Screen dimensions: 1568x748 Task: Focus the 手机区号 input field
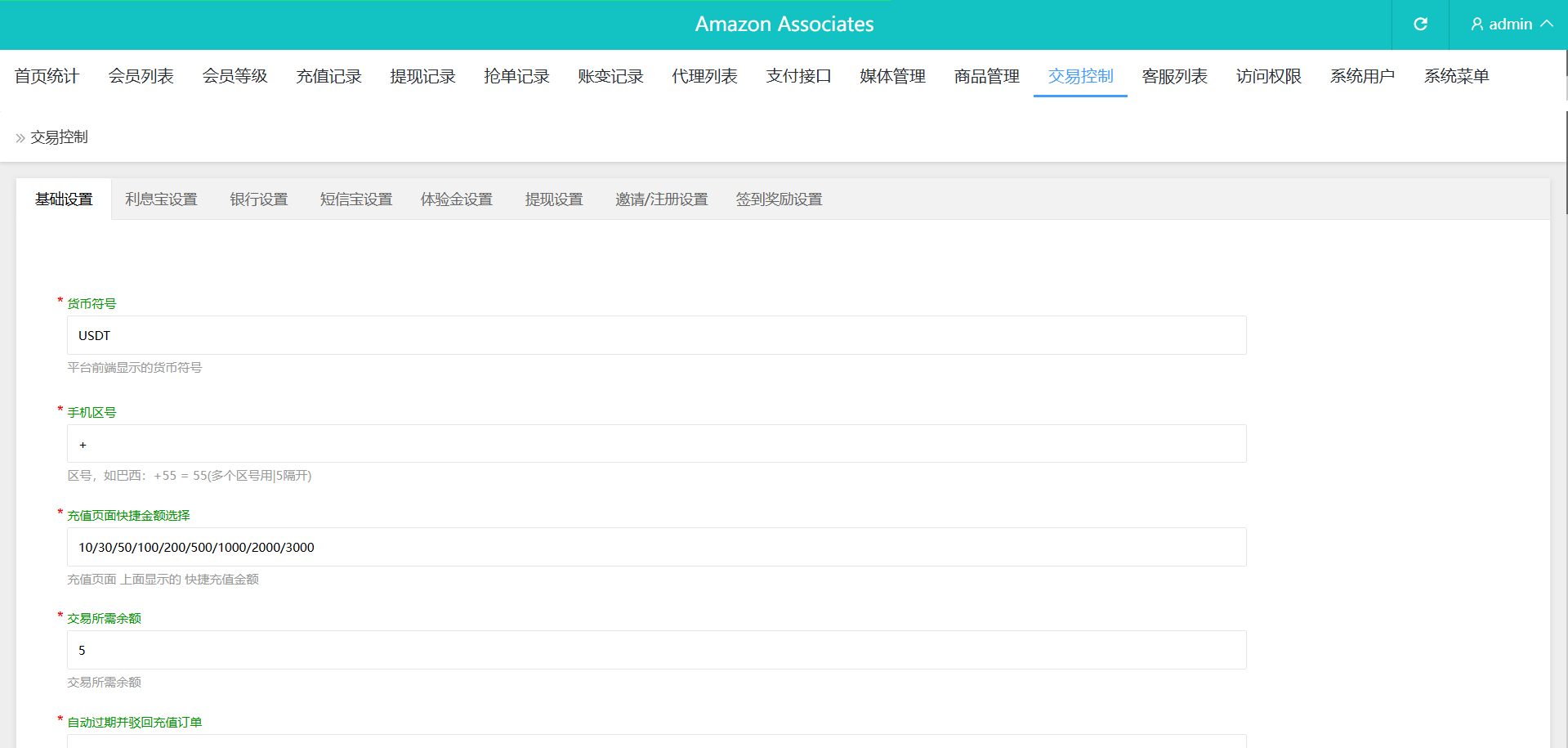656,444
